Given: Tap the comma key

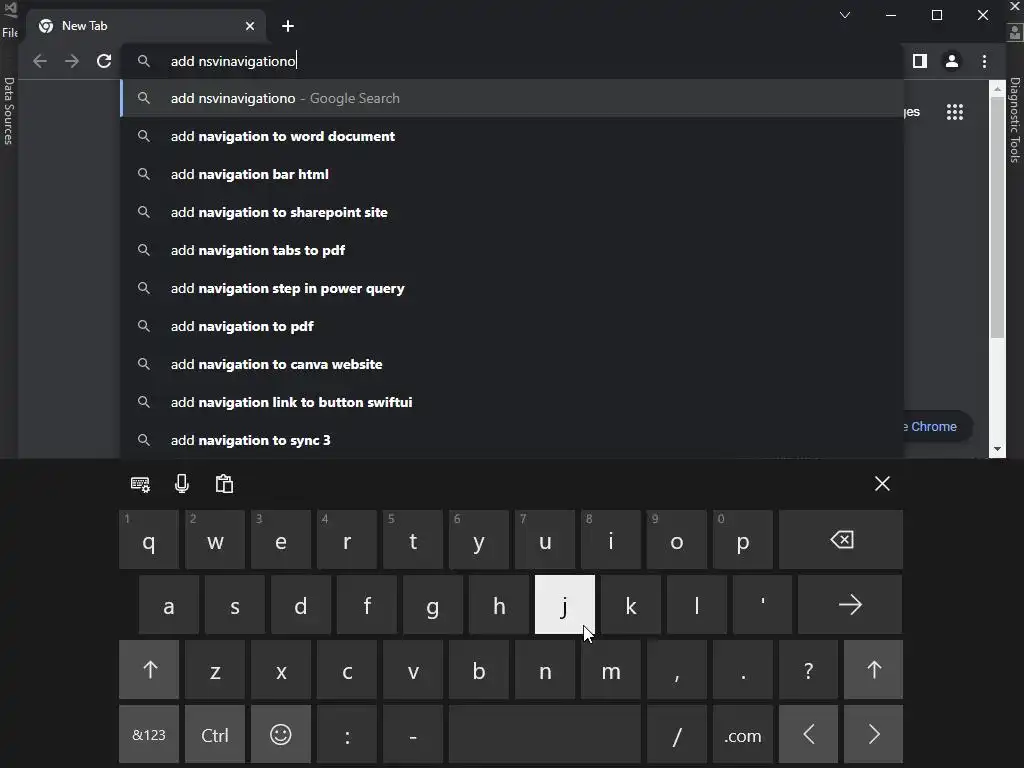Looking at the screenshot, I should click(677, 670).
